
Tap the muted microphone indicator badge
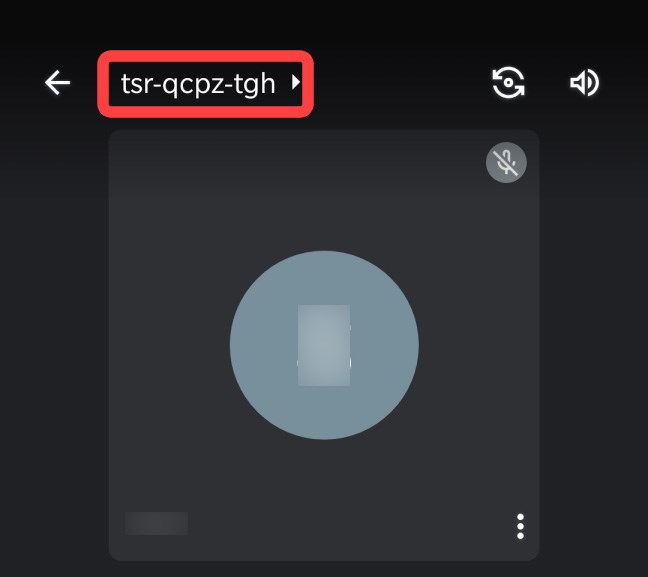pyautogui.click(x=506, y=162)
